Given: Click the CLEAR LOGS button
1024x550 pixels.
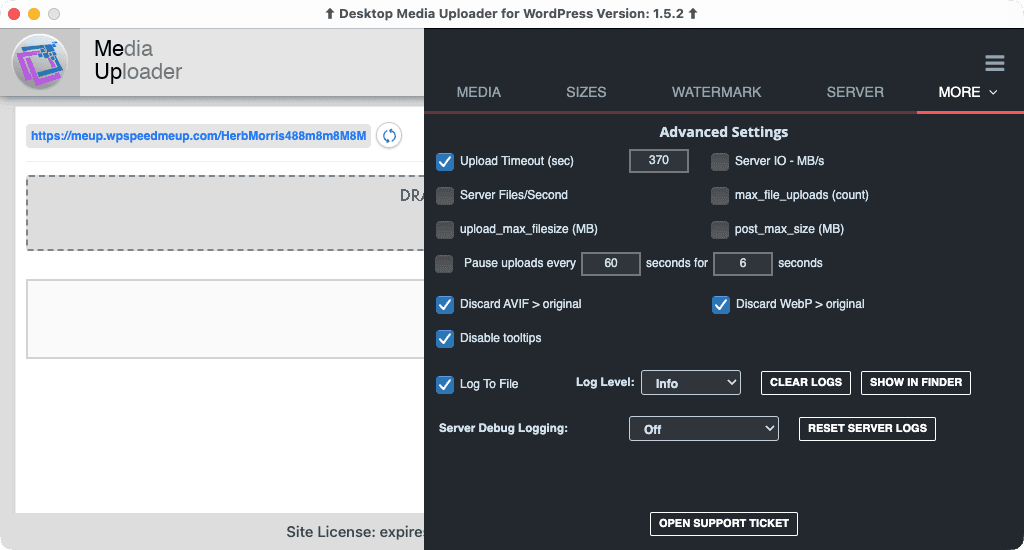Looking at the screenshot, I should [x=806, y=383].
